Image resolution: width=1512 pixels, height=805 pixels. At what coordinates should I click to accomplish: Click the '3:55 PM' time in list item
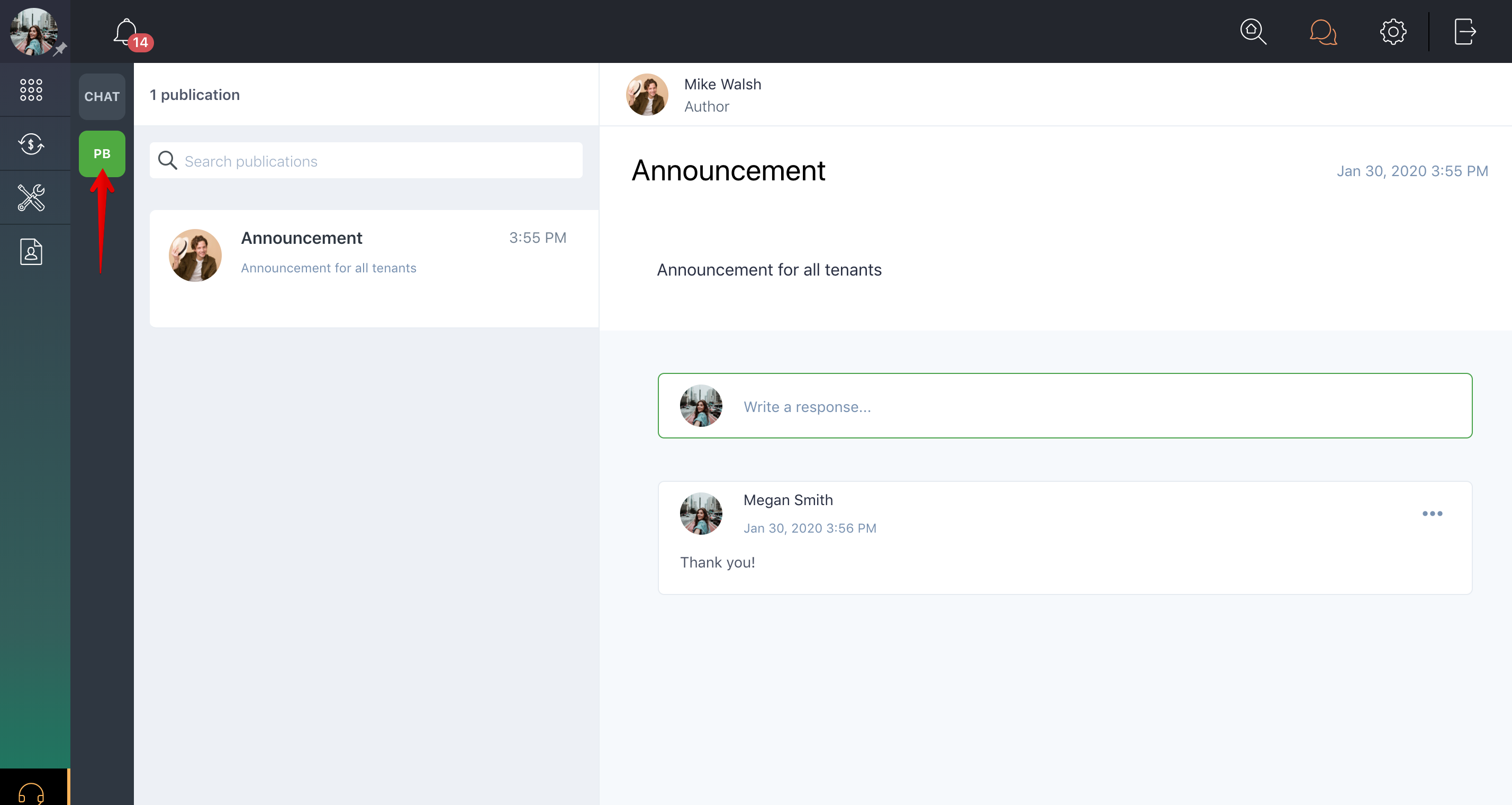[538, 237]
